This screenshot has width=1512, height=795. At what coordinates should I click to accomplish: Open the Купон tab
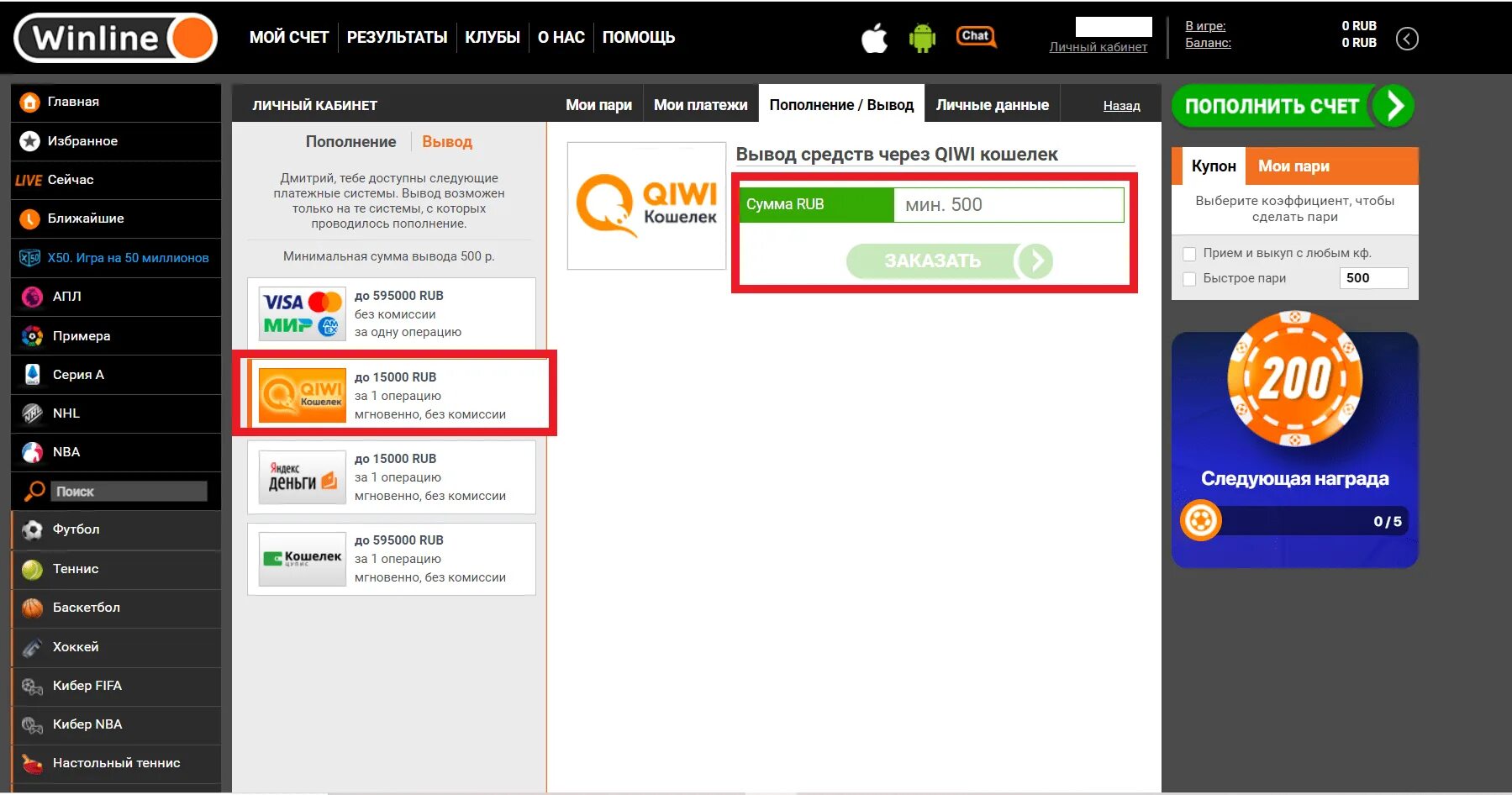coord(1214,166)
